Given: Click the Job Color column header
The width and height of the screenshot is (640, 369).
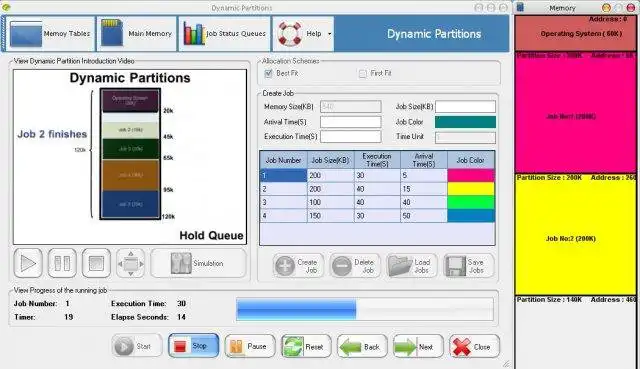Looking at the screenshot, I should tap(471, 160).
